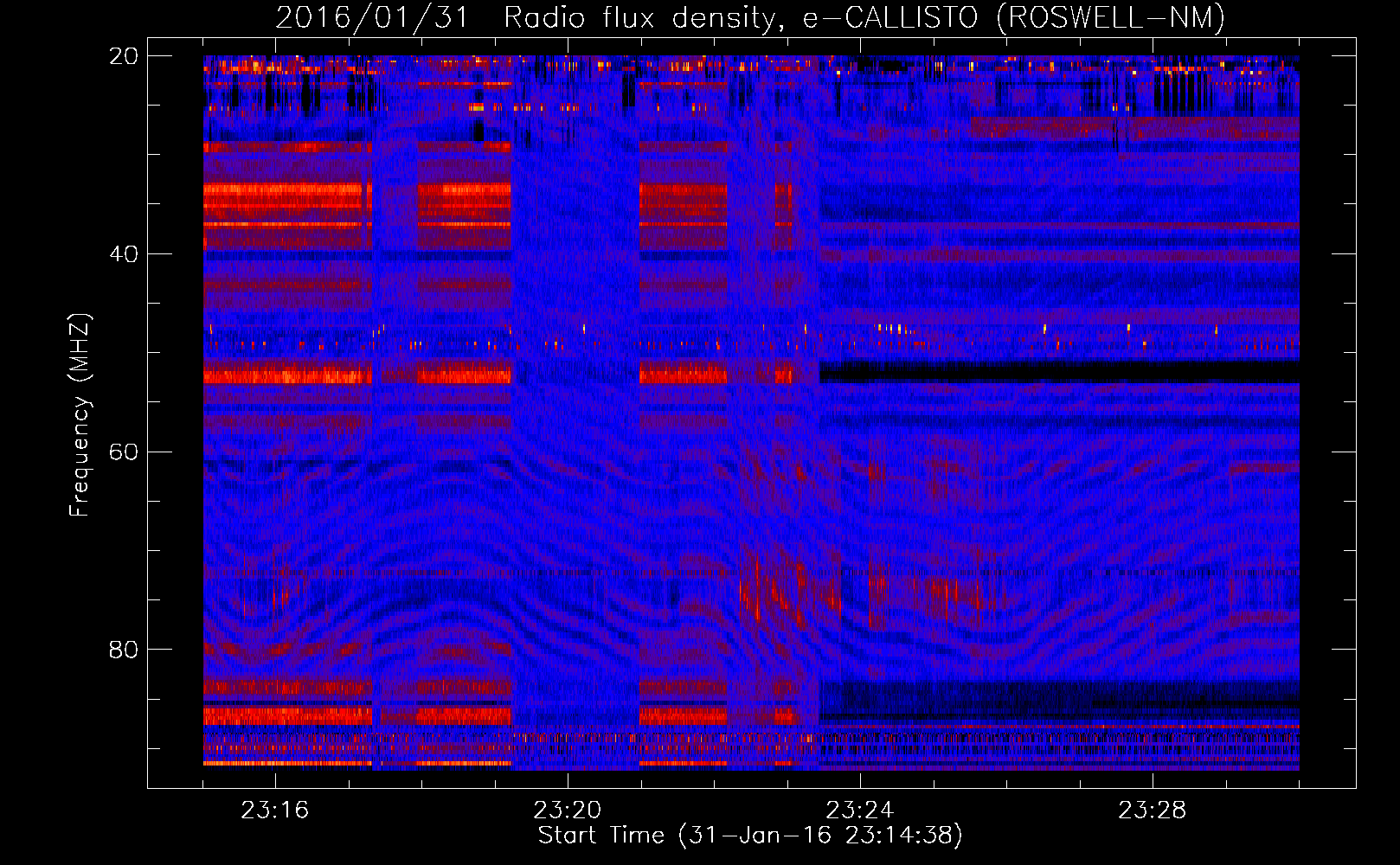This screenshot has height=865, width=1400.
Task: Click the 'Start Time (31-Jan-16 23:14:38)' label
Action: tap(750, 836)
